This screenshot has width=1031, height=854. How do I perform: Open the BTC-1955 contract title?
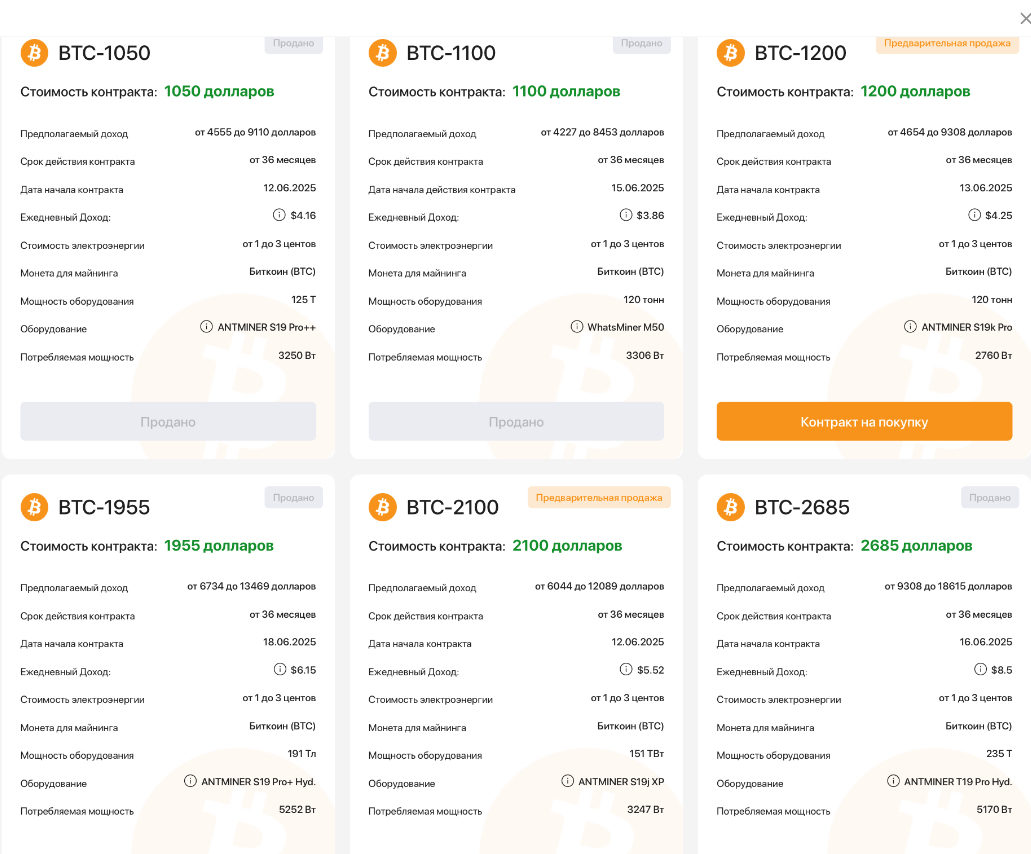point(104,508)
